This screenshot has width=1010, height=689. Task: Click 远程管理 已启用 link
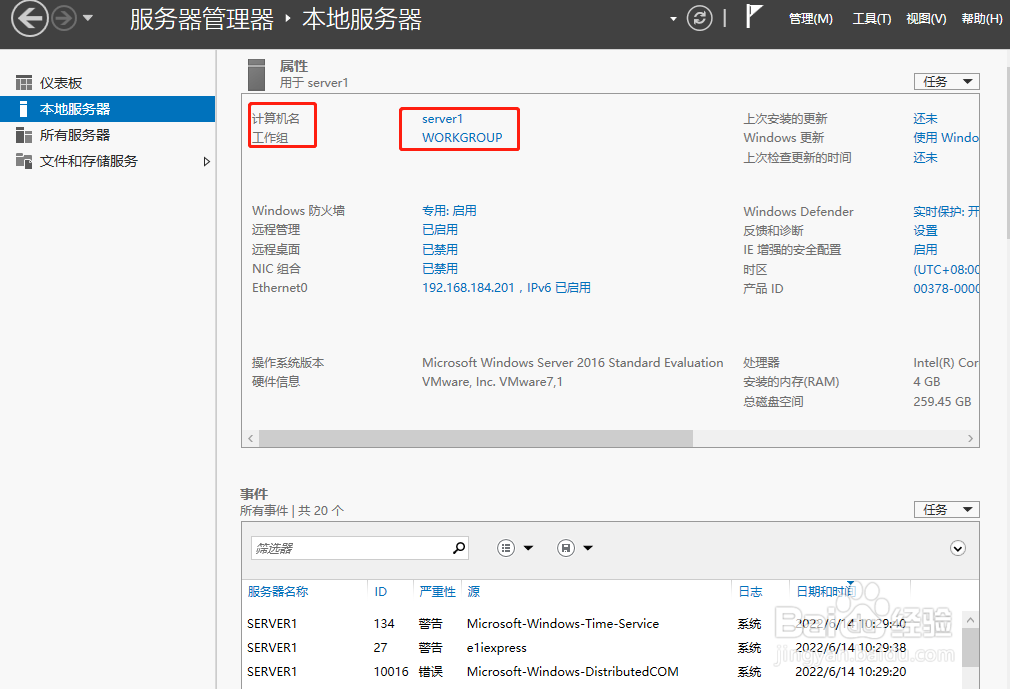[440, 230]
